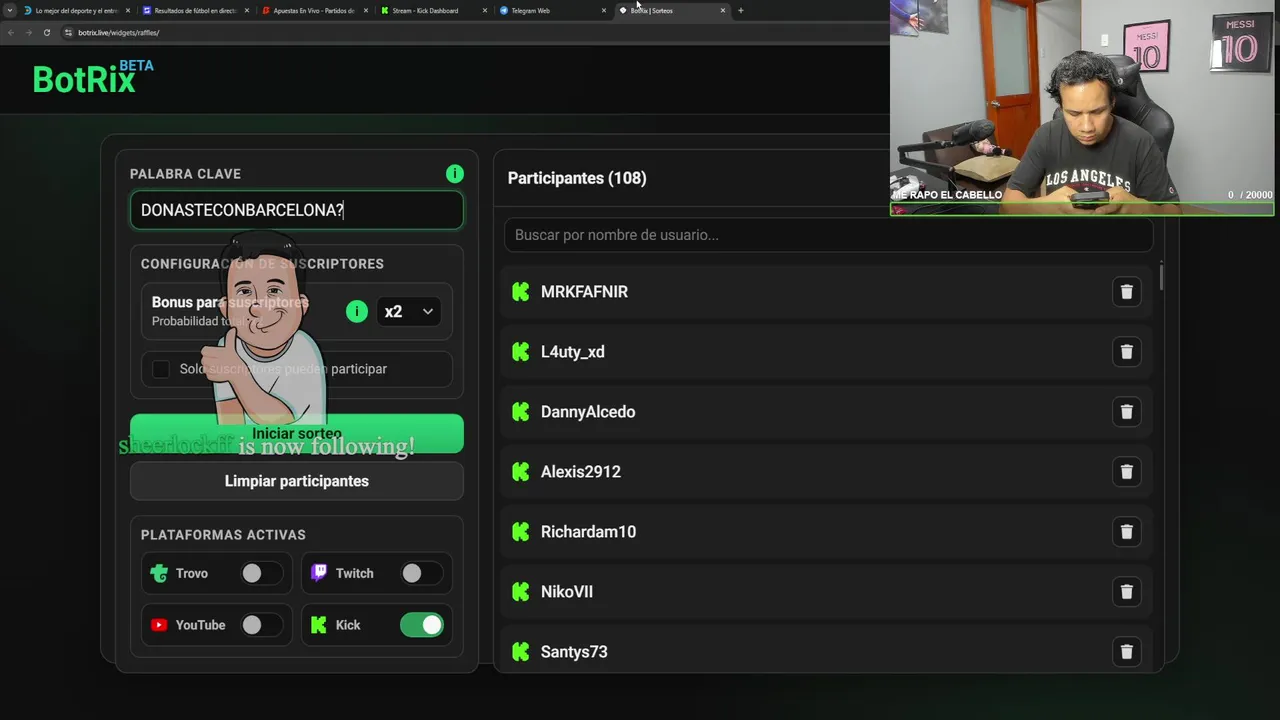This screenshot has width=1280, height=720.
Task: Enable the YouTube platform toggle
Action: point(260,625)
